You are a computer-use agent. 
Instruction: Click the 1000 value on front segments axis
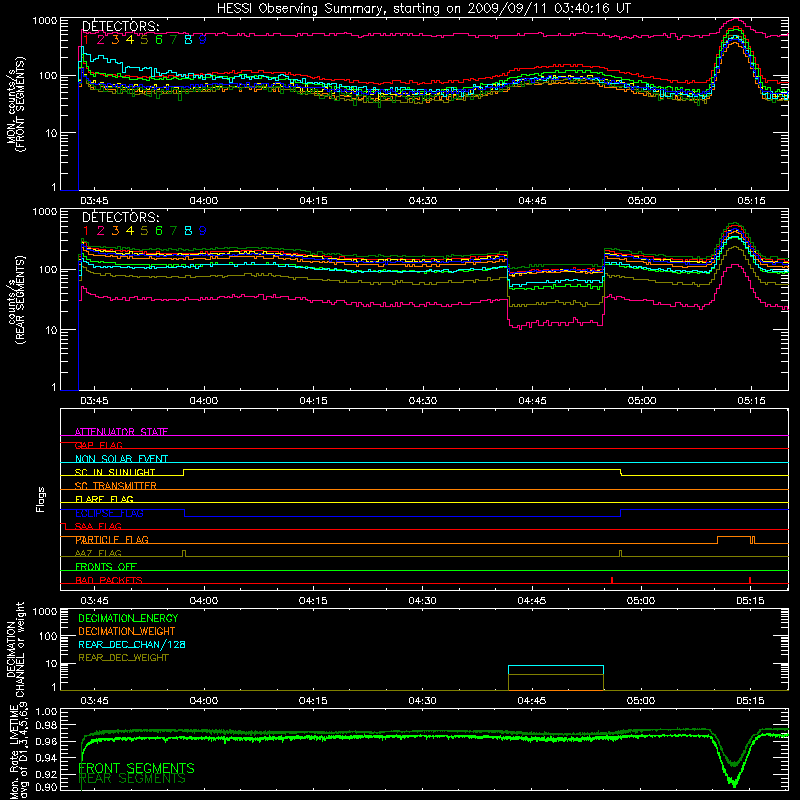pyautogui.click(x=44, y=21)
